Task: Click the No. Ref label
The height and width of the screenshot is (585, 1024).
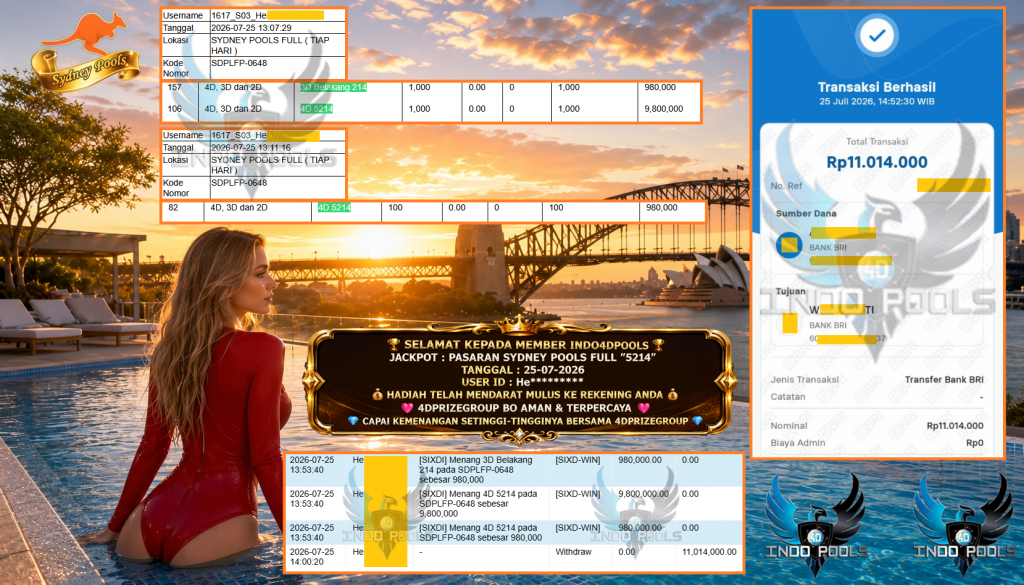Action: (786, 186)
